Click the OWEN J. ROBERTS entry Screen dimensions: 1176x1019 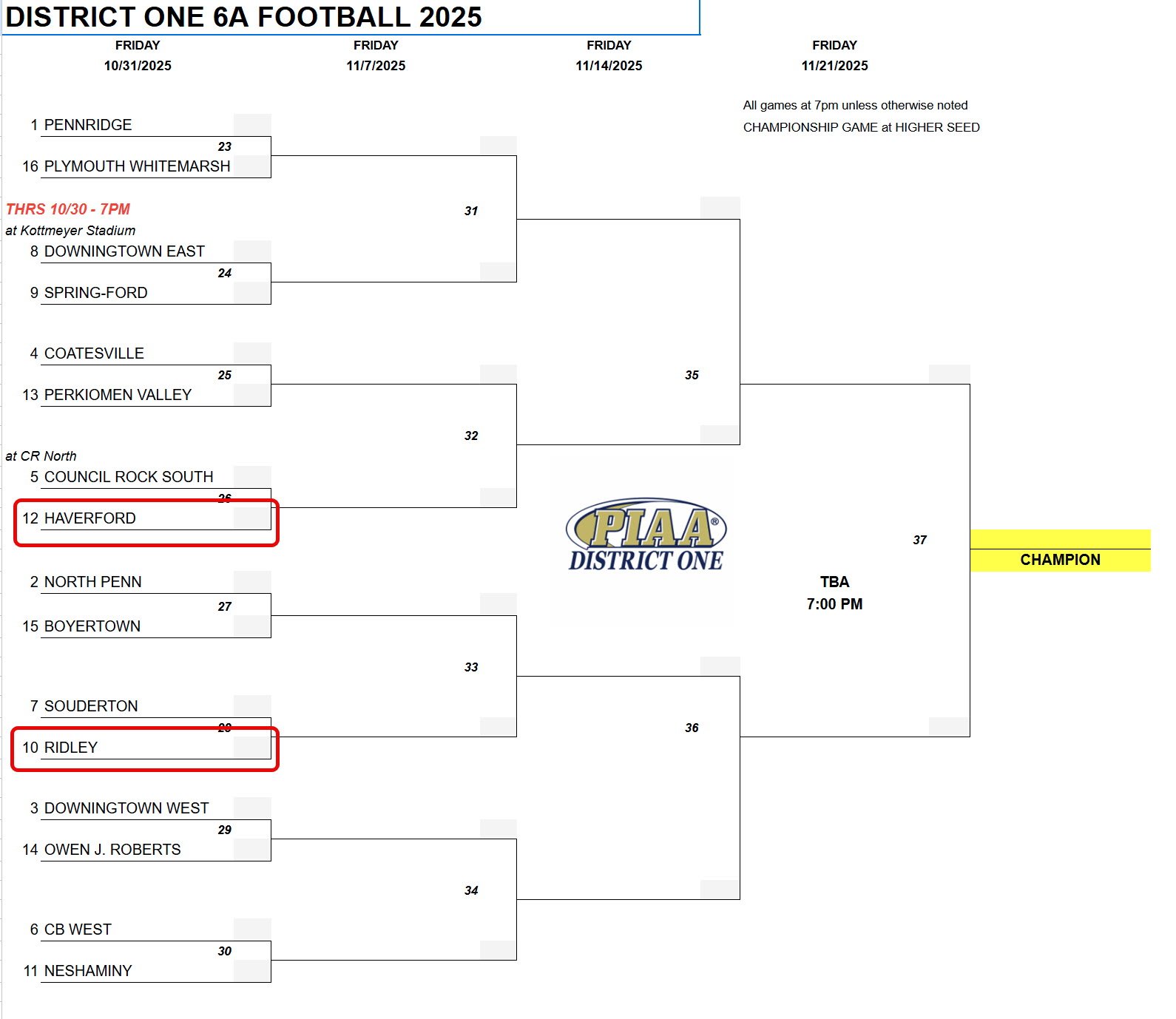pyautogui.click(x=112, y=850)
